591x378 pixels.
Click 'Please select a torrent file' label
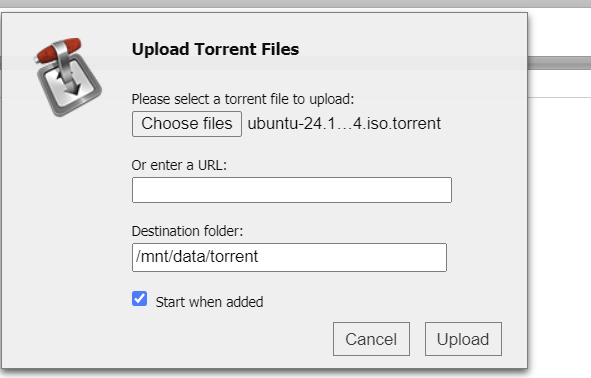point(243,99)
